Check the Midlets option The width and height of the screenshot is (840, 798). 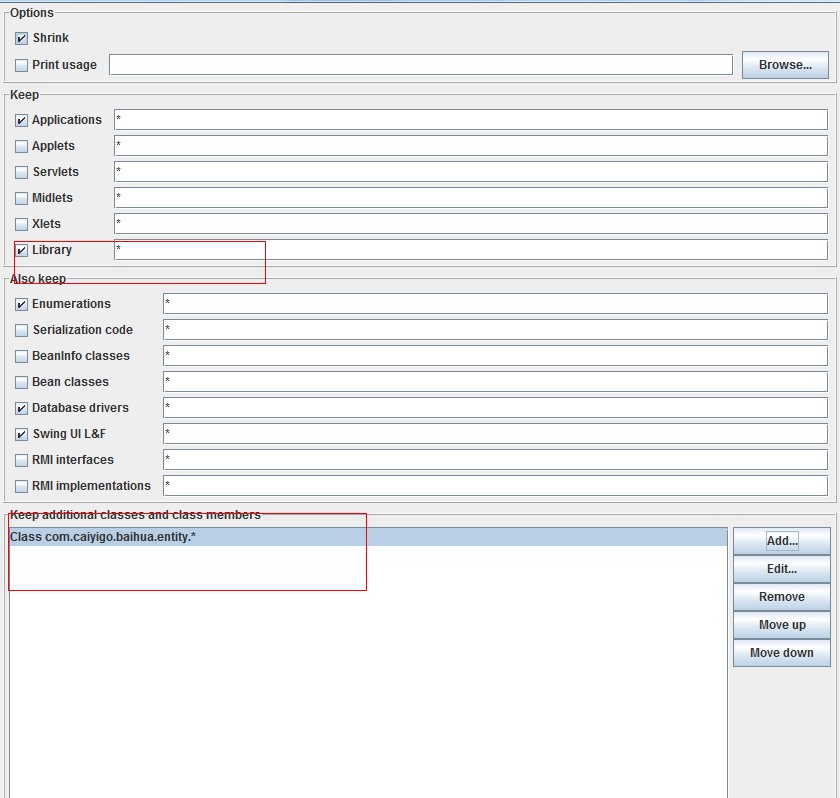pyautogui.click(x=21, y=198)
